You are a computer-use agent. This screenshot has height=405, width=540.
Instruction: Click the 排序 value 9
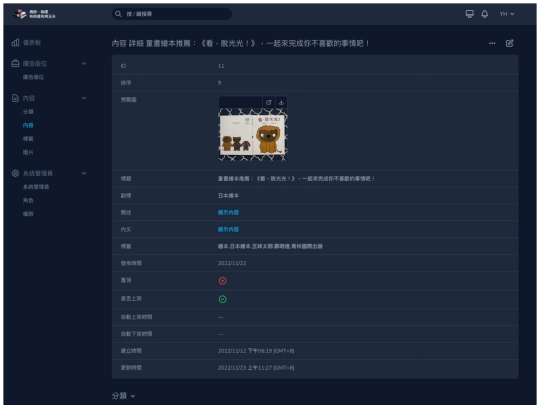click(219, 83)
